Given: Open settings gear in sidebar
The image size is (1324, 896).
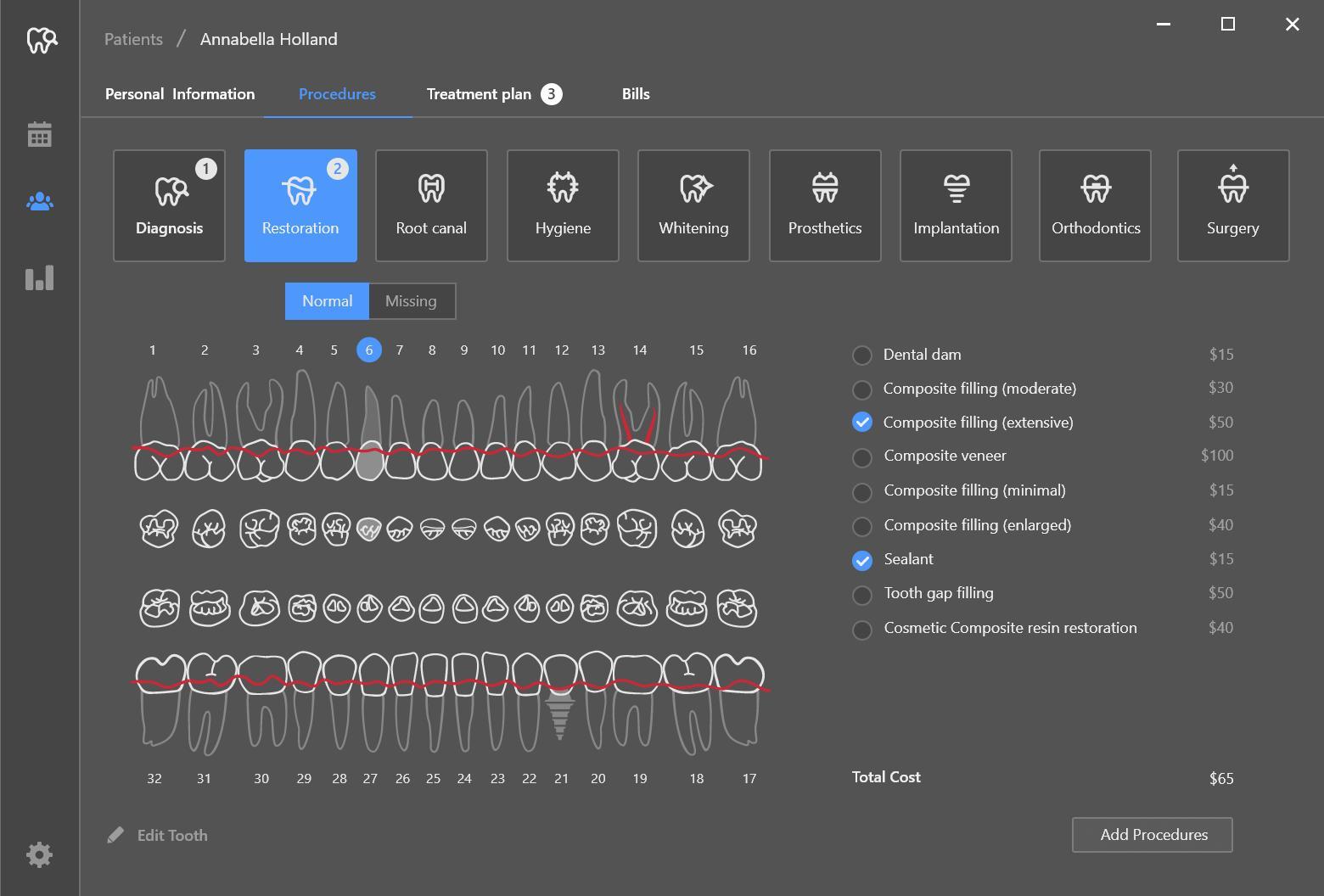Looking at the screenshot, I should pos(40,854).
